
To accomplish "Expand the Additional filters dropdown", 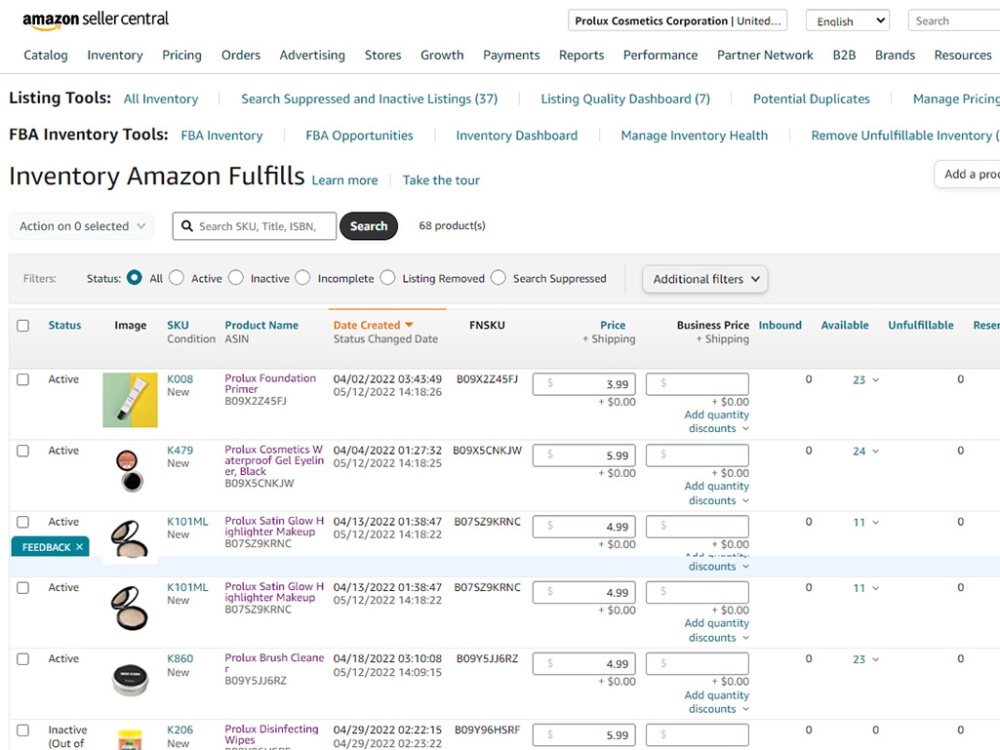I will tap(705, 279).
